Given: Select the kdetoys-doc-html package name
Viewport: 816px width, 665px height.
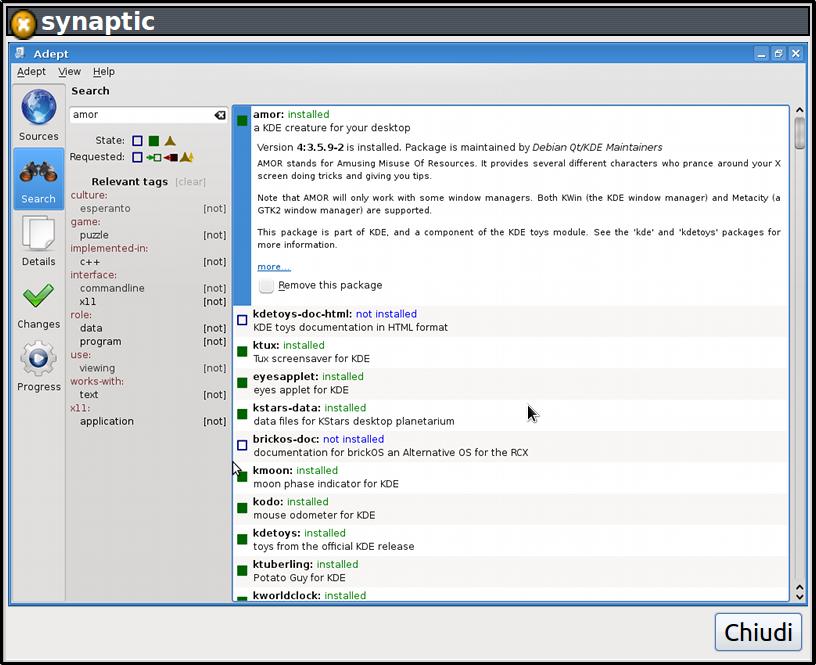Looking at the screenshot, I should pyautogui.click(x=302, y=314).
